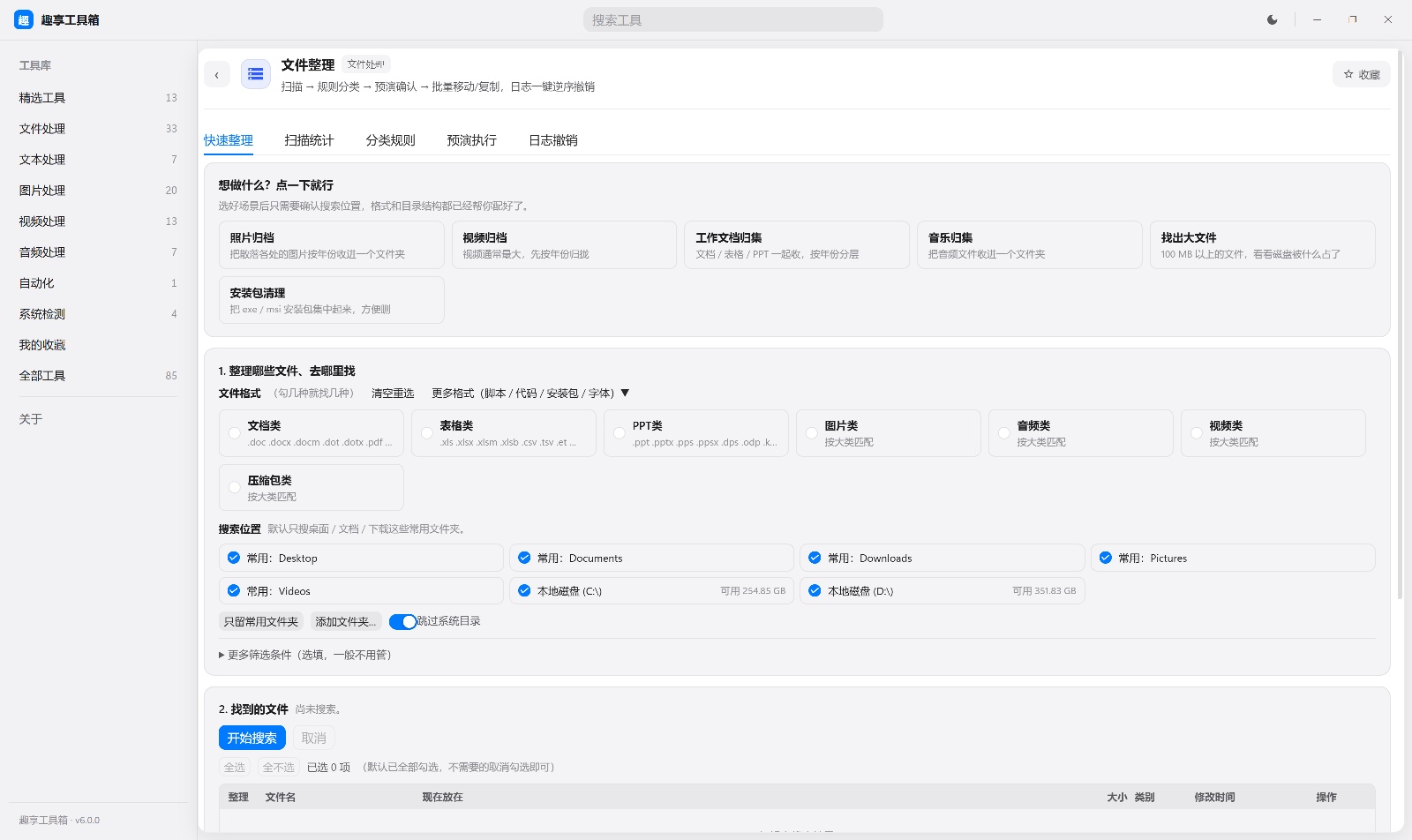Click the 只留常用文件夹 button
1412x840 pixels.
tap(261, 621)
